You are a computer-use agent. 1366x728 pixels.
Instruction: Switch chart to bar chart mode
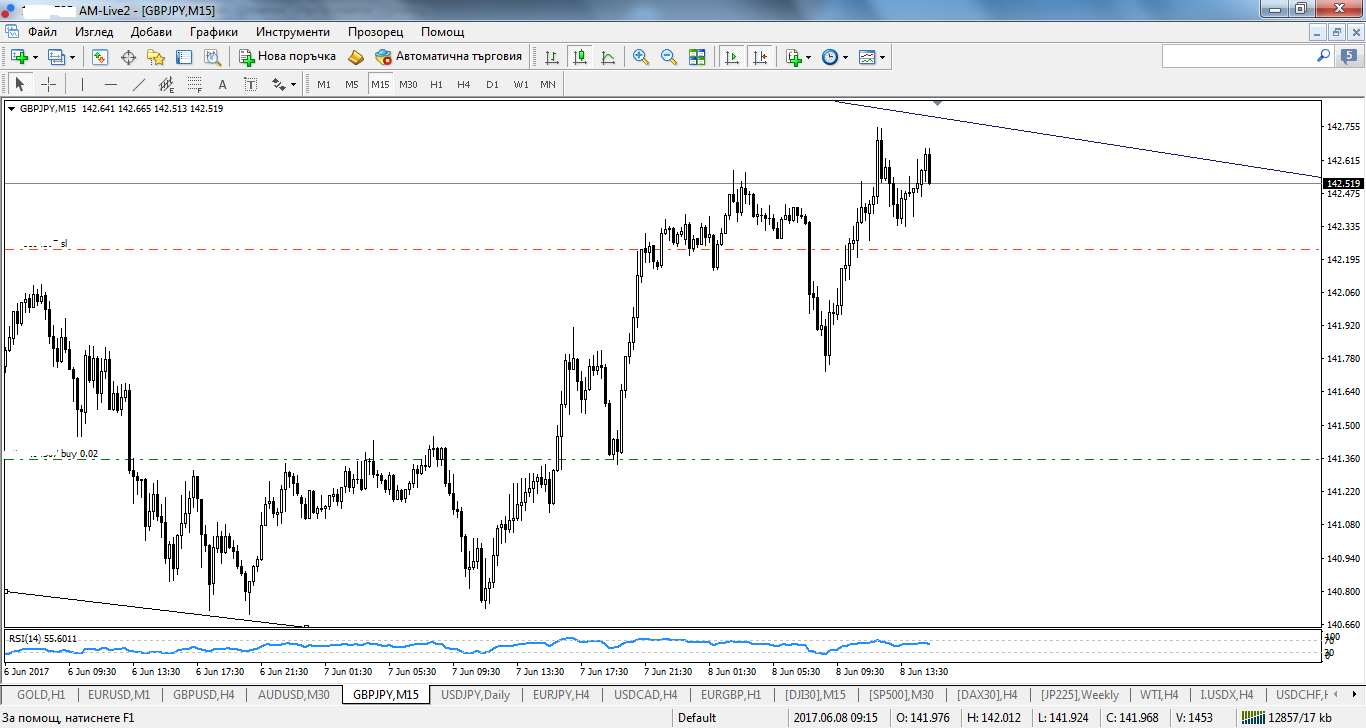[551, 57]
